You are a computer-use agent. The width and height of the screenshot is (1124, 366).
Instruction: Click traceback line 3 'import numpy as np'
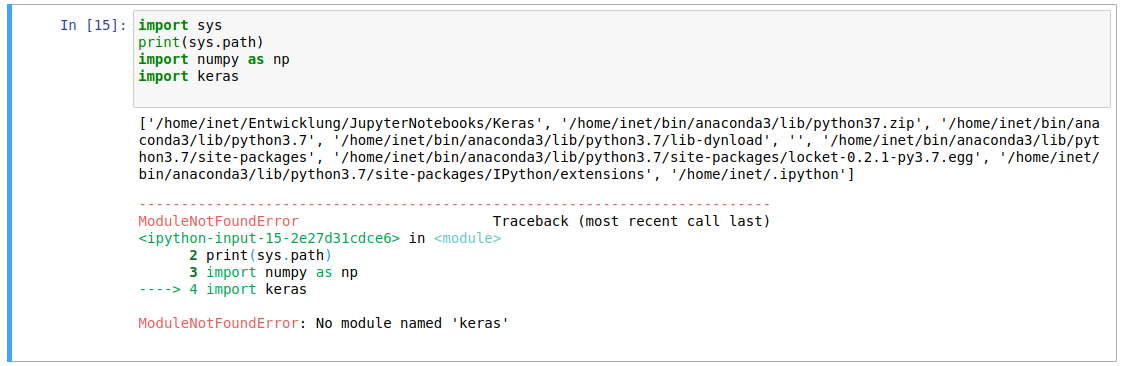tap(273, 272)
